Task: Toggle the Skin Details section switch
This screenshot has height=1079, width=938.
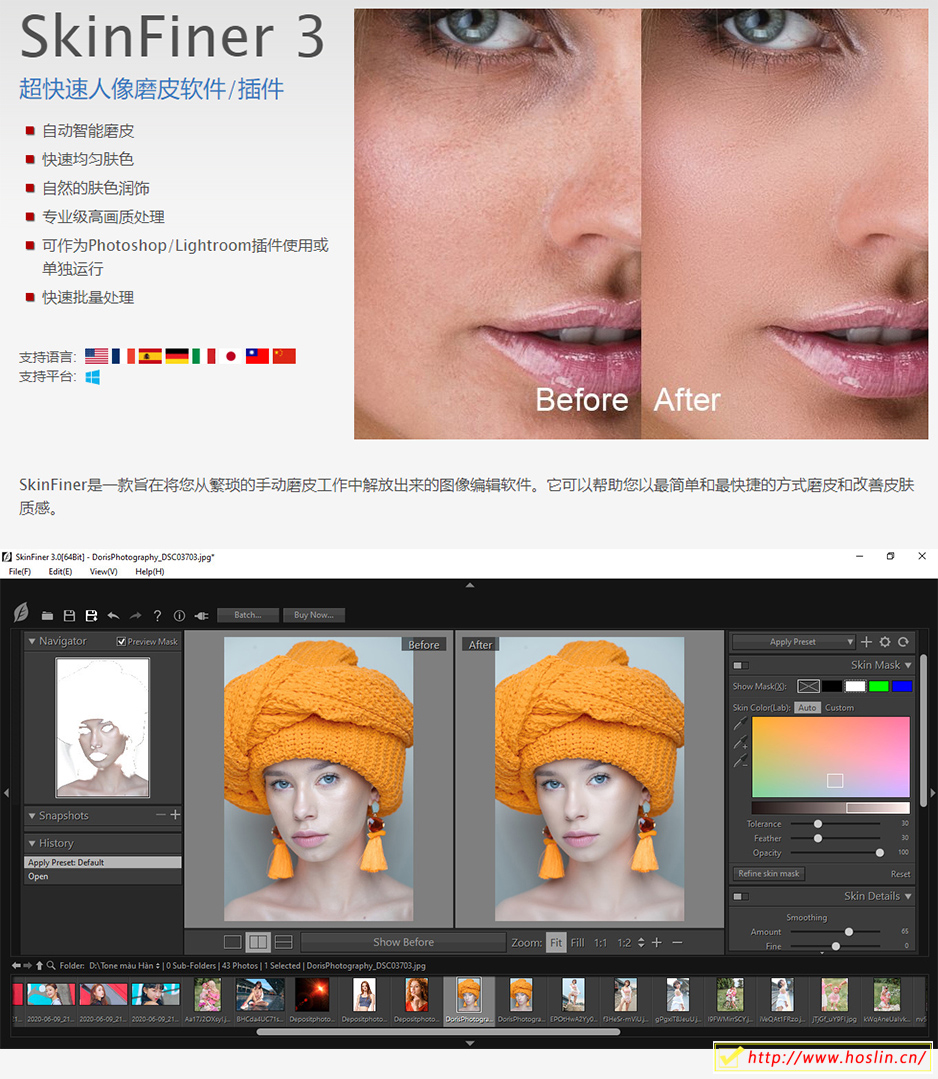Action: [741, 897]
